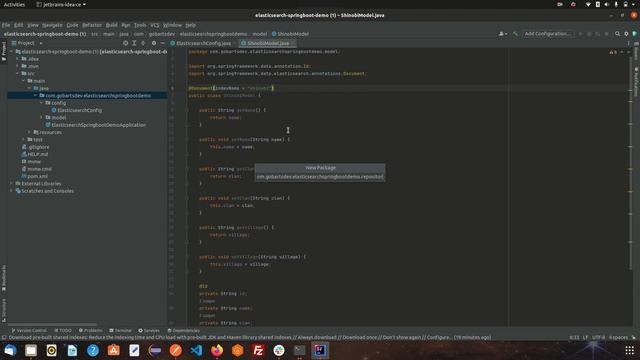Open Dependencies tool window
Viewport: 640px width, 360px height.
tap(183, 331)
